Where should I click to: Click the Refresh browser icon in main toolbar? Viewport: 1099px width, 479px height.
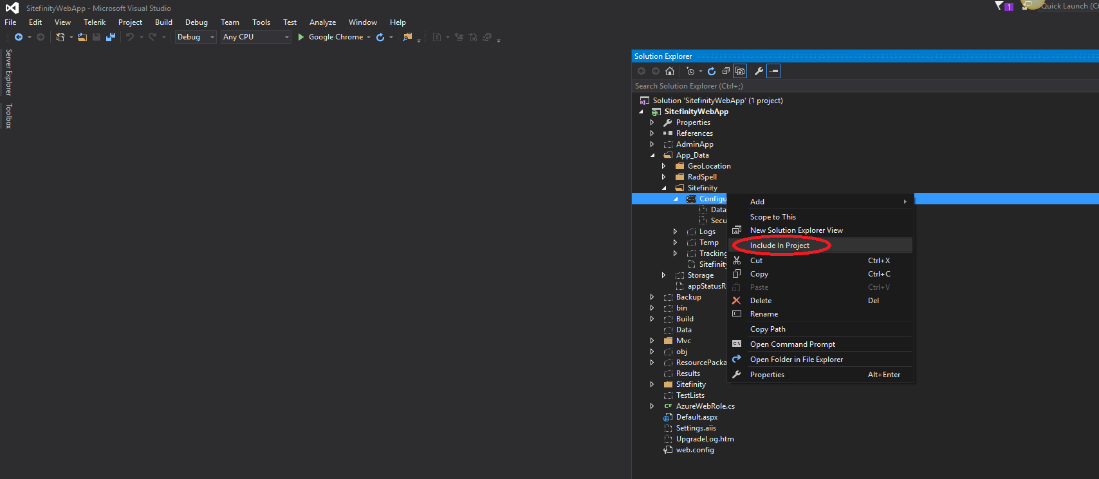coord(380,37)
